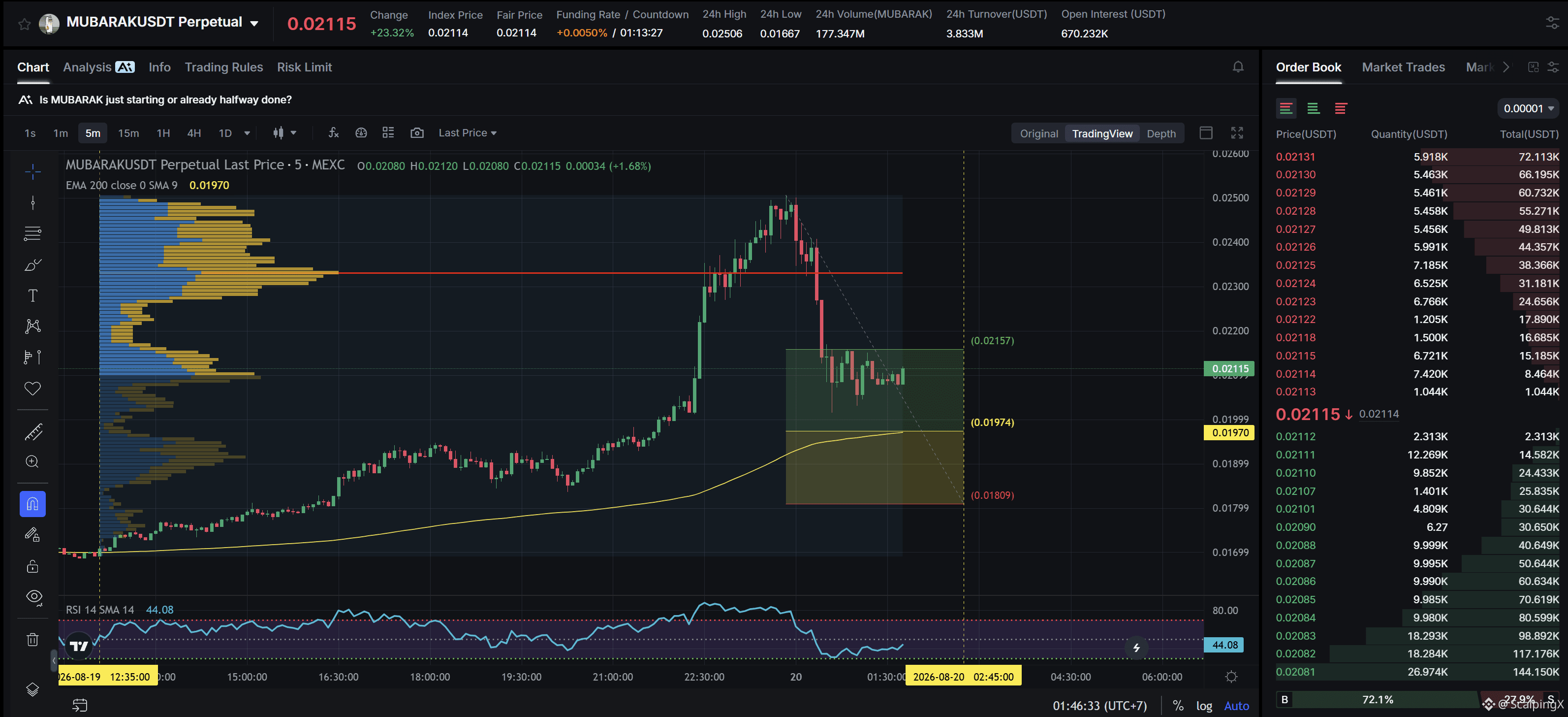Open the object tree layers icon
Viewport: 1568px width, 717px height.
33,689
